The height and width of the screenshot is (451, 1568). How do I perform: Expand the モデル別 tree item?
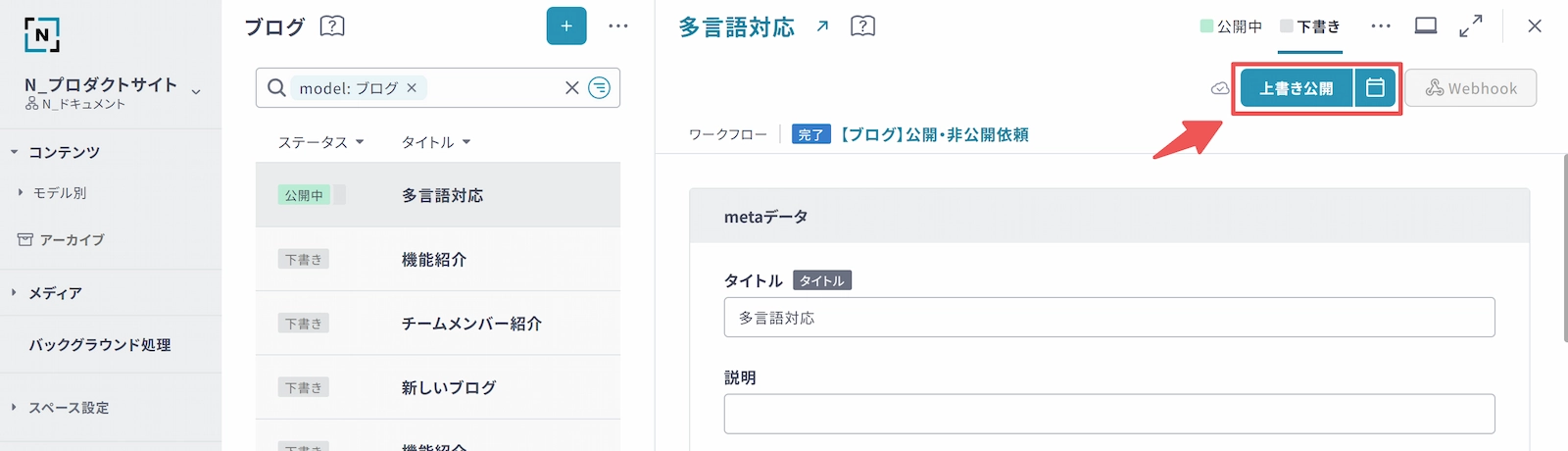[21, 193]
